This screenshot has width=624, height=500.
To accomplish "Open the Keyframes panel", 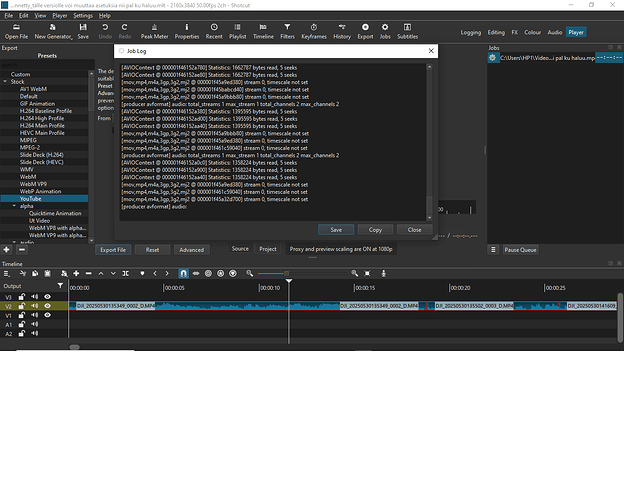I will click(314, 31).
